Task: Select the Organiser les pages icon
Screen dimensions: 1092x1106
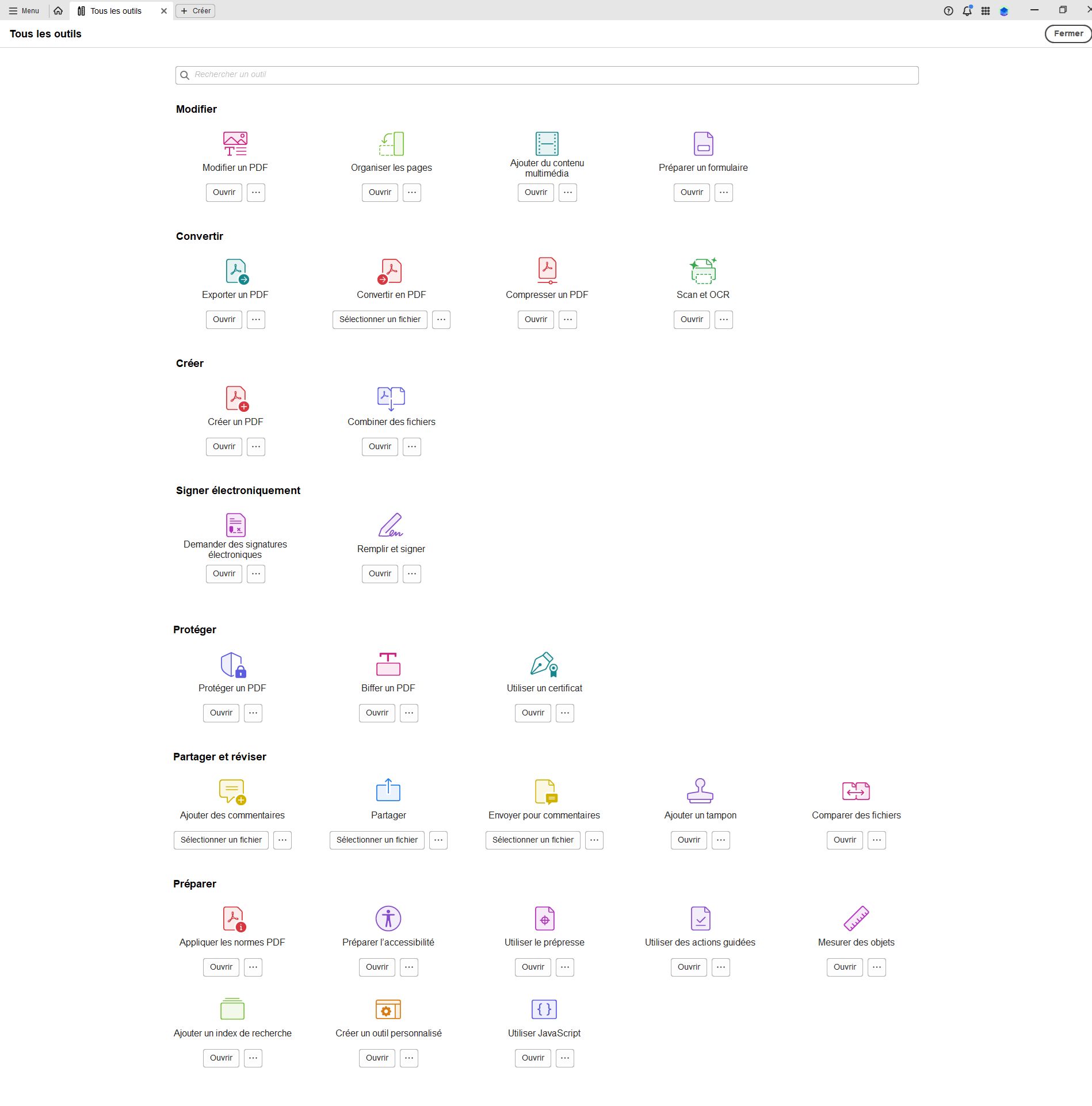Action: [x=391, y=144]
